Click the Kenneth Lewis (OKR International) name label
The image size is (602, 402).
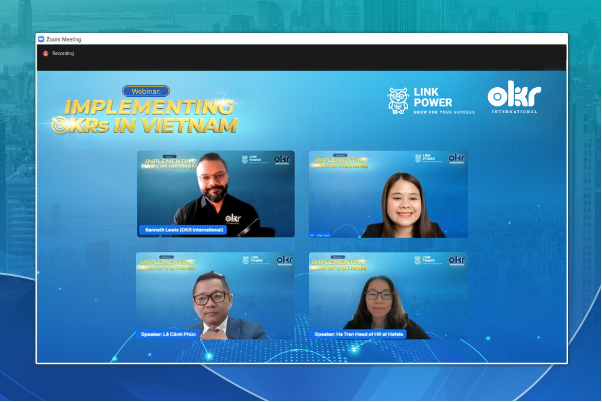[x=183, y=230]
